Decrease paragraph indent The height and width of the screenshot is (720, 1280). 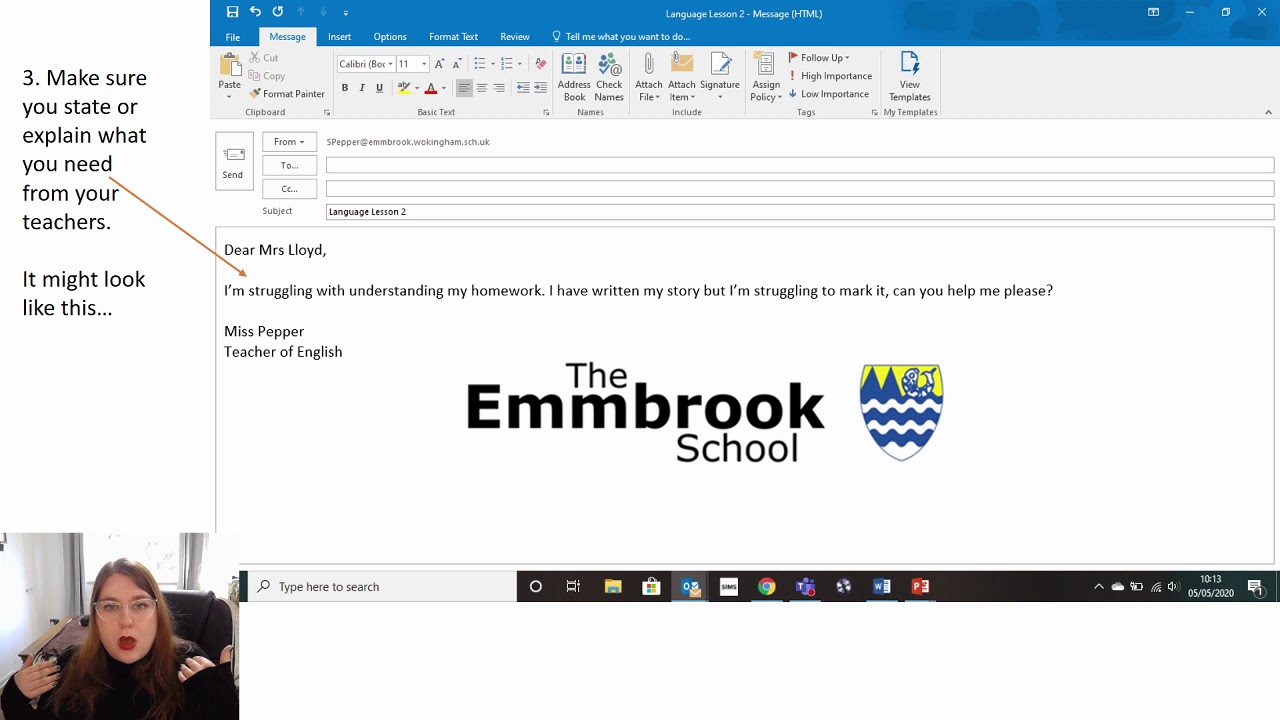[x=523, y=88]
